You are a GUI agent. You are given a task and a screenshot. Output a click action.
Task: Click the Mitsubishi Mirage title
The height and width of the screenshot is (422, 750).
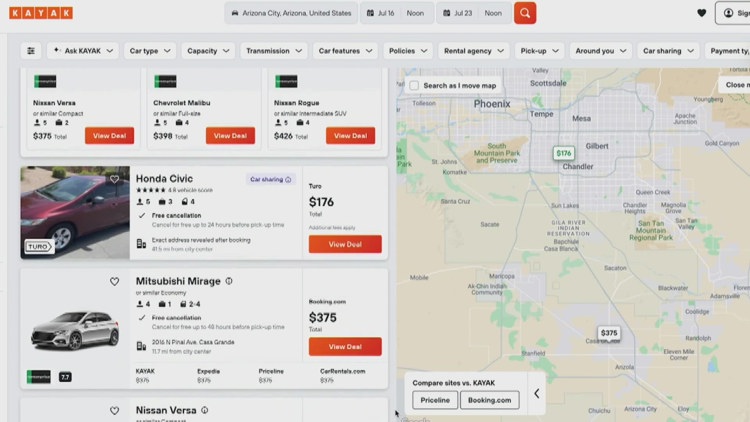[178, 281]
